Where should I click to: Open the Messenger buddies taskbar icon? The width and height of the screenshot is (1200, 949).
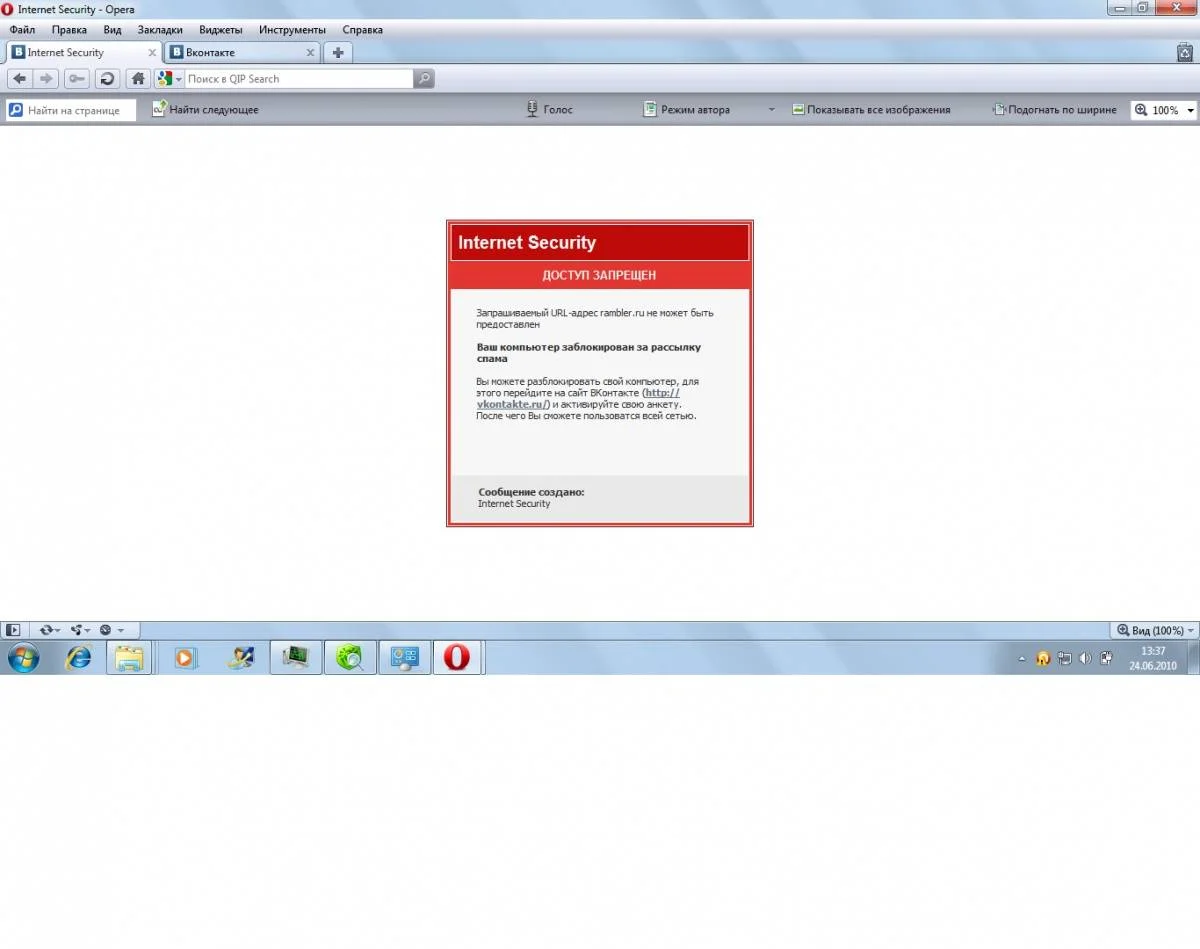240,657
